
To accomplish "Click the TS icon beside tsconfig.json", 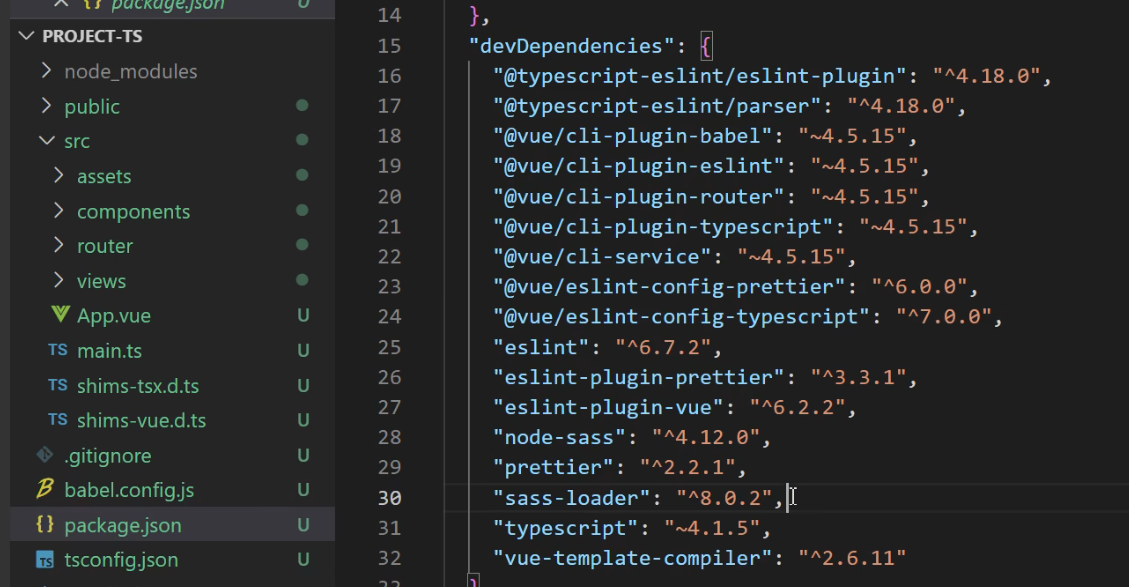I will coord(45,560).
